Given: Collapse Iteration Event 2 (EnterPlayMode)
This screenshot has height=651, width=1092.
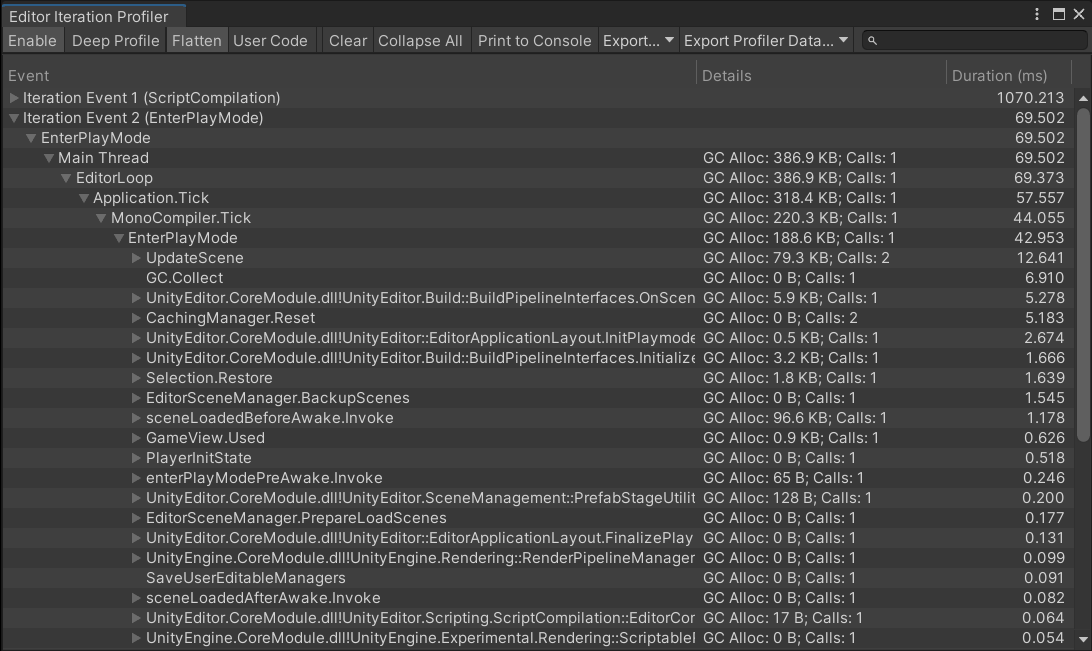Looking at the screenshot, I should pos(14,118).
